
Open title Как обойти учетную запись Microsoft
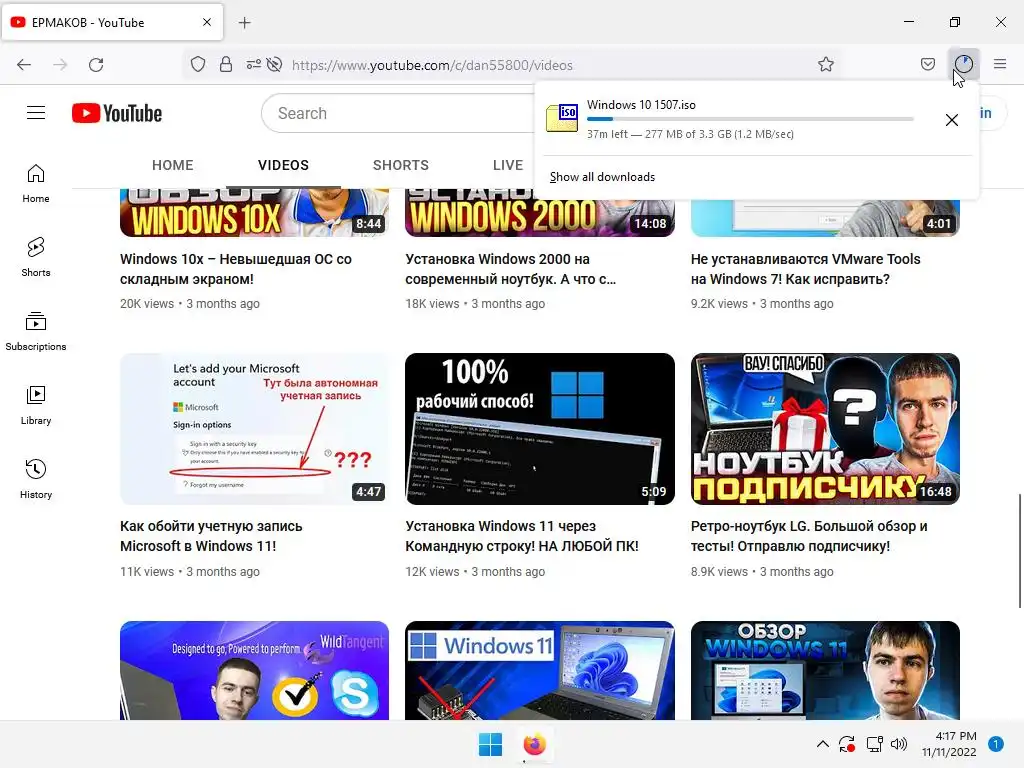point(211,536)
